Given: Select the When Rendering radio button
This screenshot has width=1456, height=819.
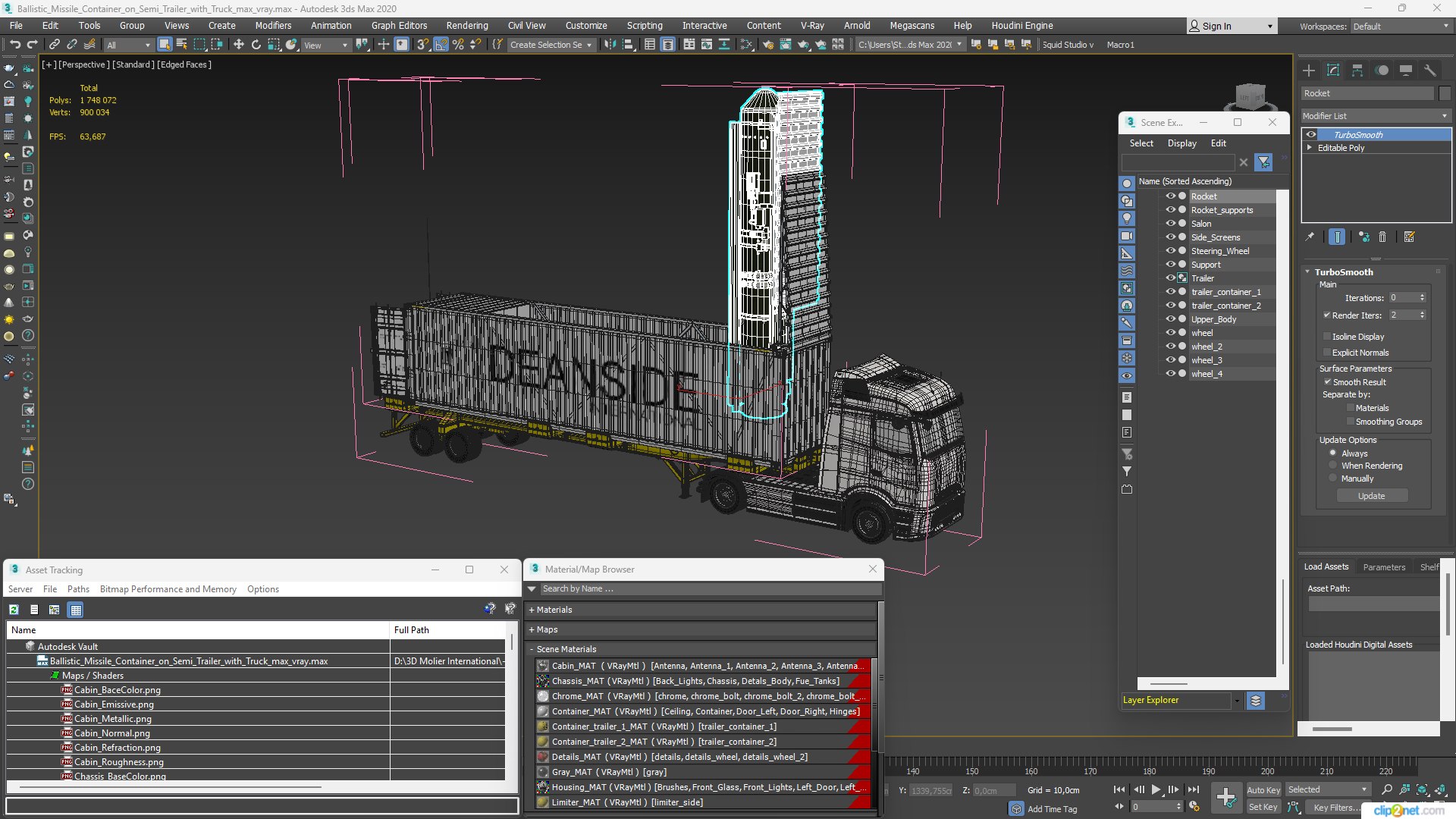Looking at the screenshot, I should tap(1332, 466).
